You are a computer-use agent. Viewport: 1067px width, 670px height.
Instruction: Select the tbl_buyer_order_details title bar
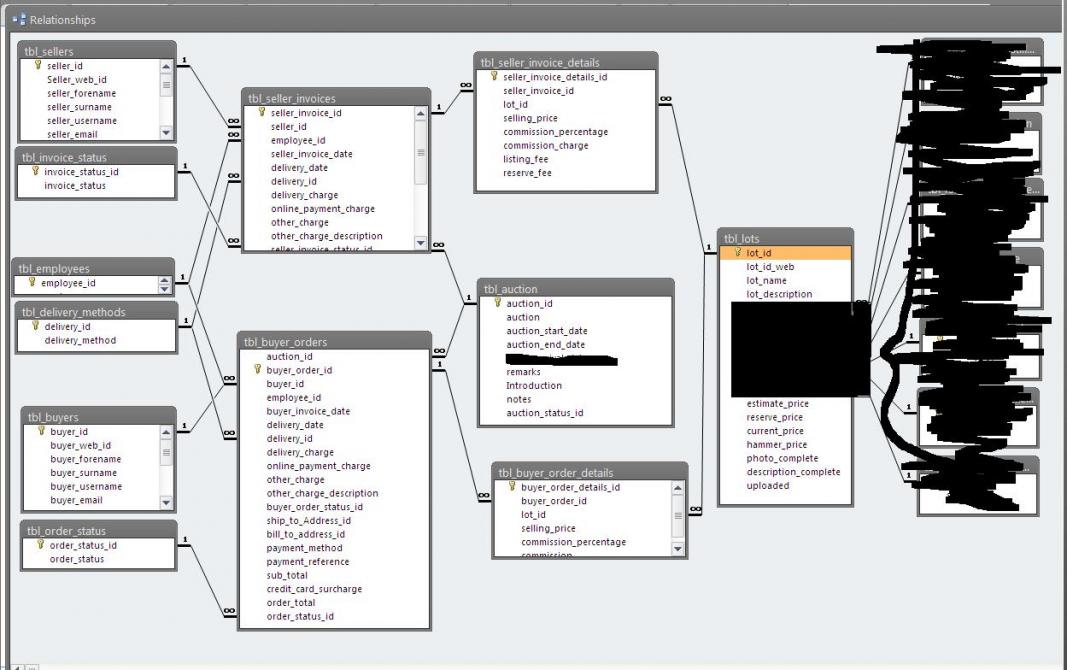(x=590, y=472)
